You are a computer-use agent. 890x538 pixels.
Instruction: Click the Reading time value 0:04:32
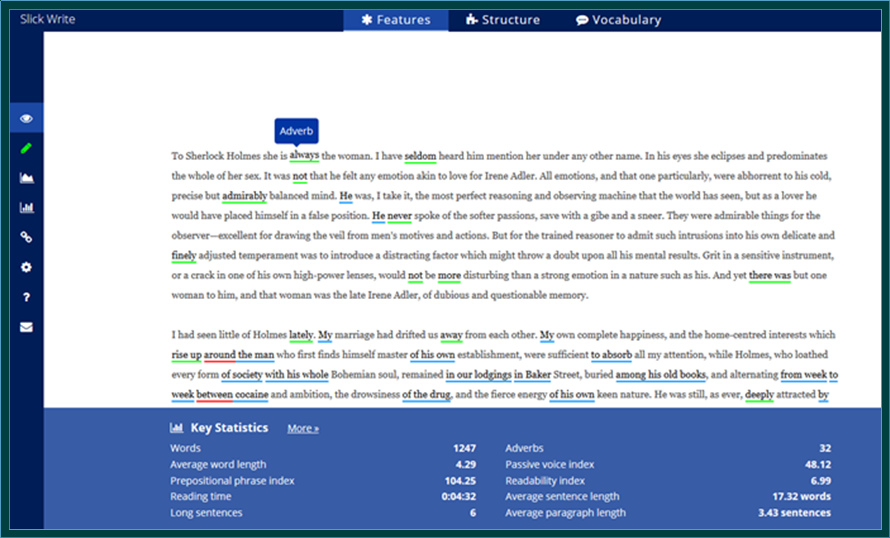pos(459,497)
